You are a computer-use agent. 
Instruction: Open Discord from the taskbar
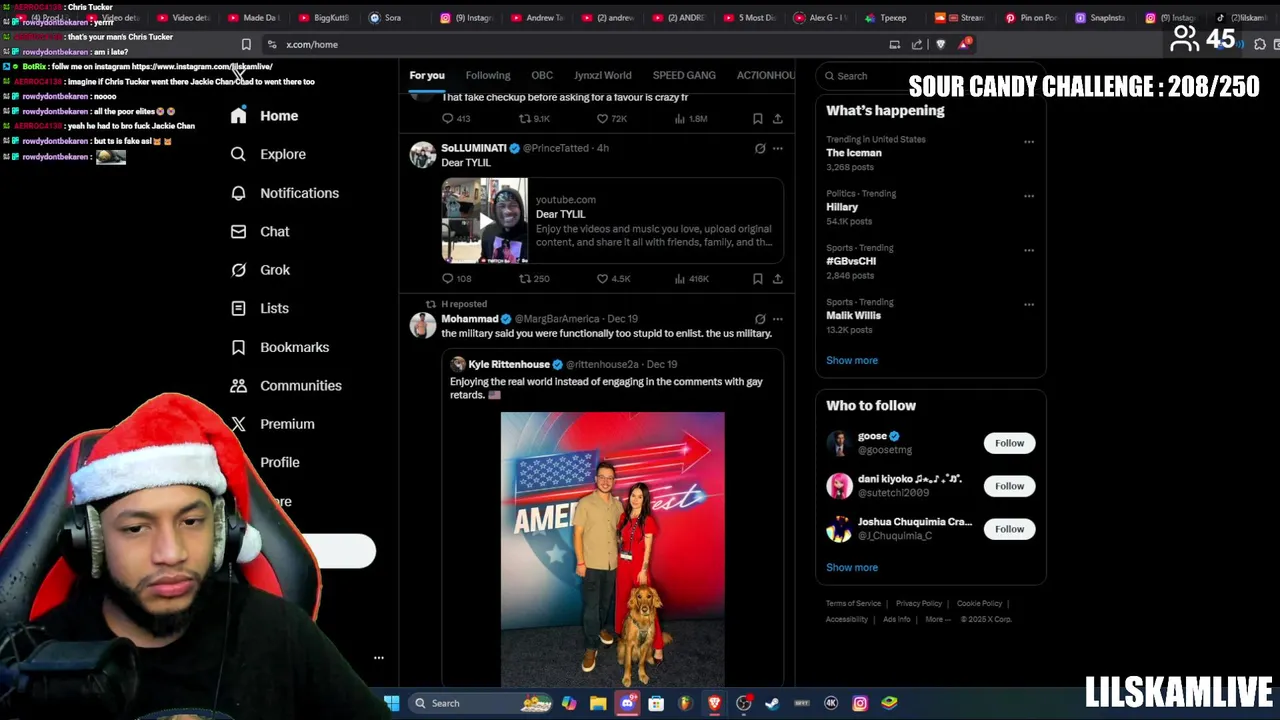[x=627, y=703]
